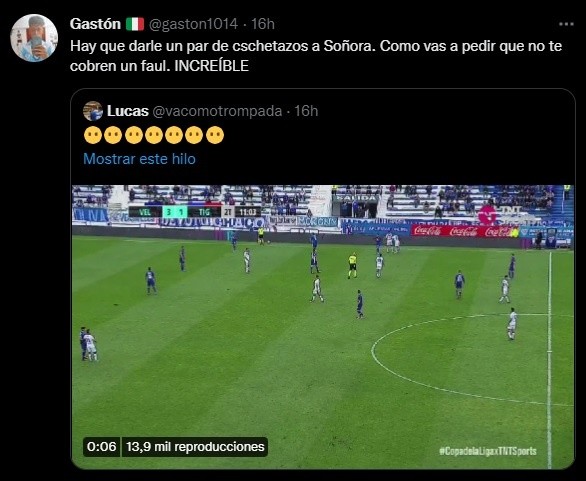Open Gastón's profile picture
The image size is (586, 481).
coord(34,38)
